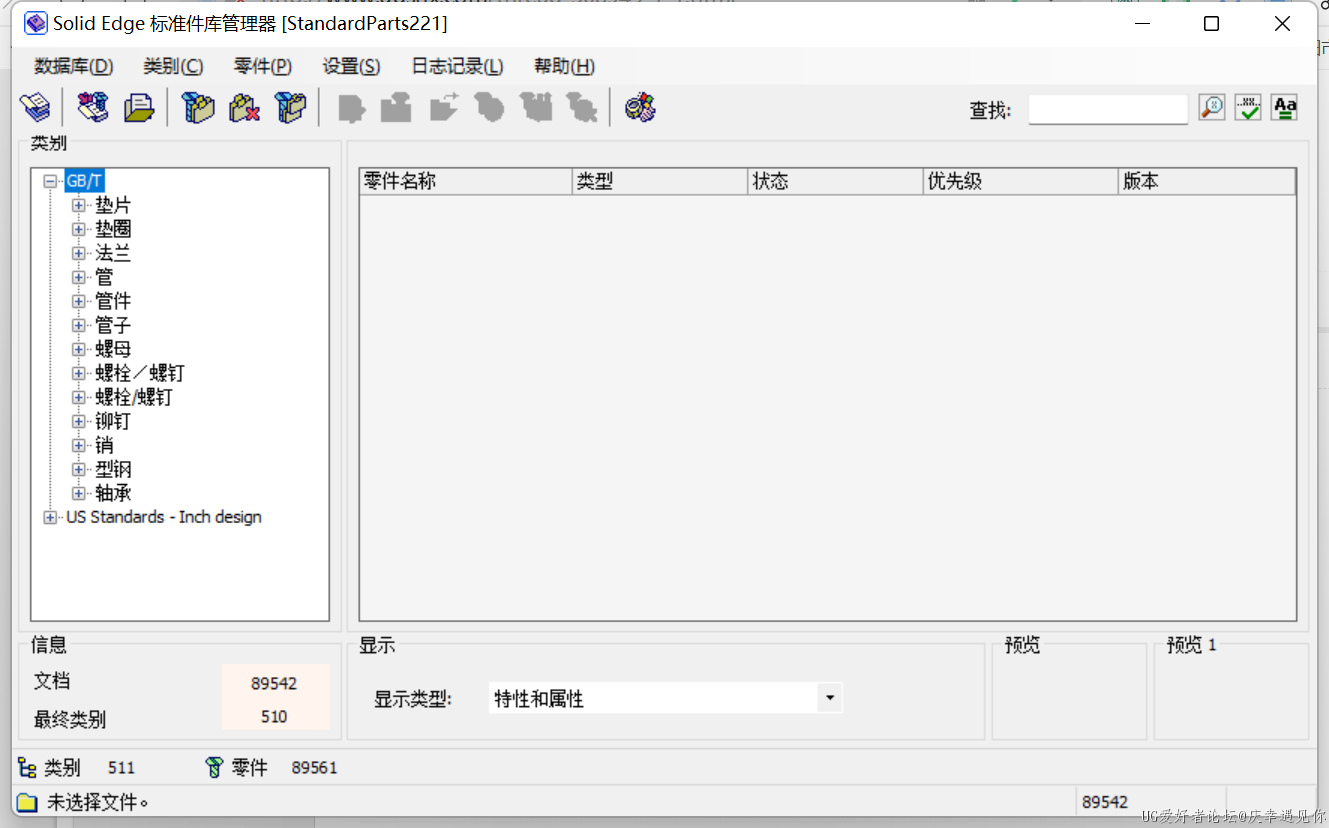Click the Aa match case icon
Screen dimensions: 1329x828
(1285, 108)
